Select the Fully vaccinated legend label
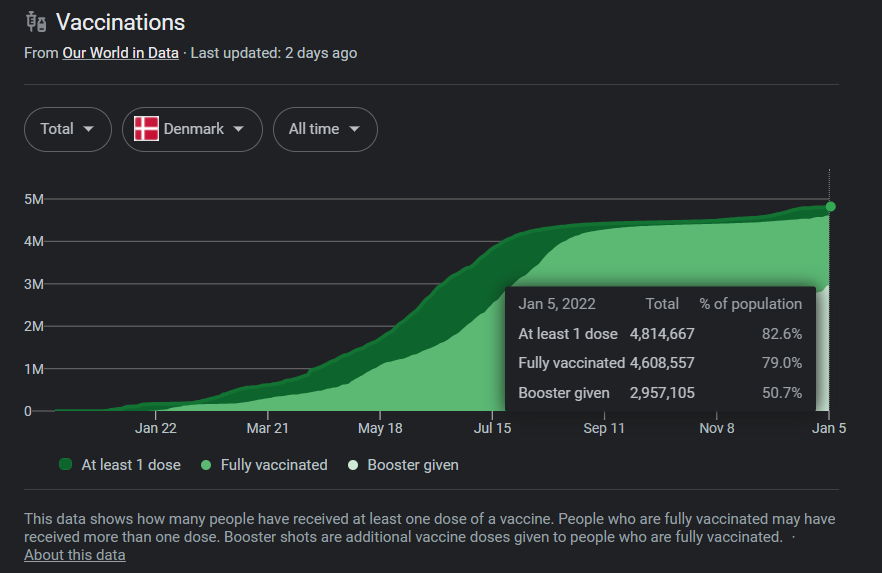 tap(273, 465)
